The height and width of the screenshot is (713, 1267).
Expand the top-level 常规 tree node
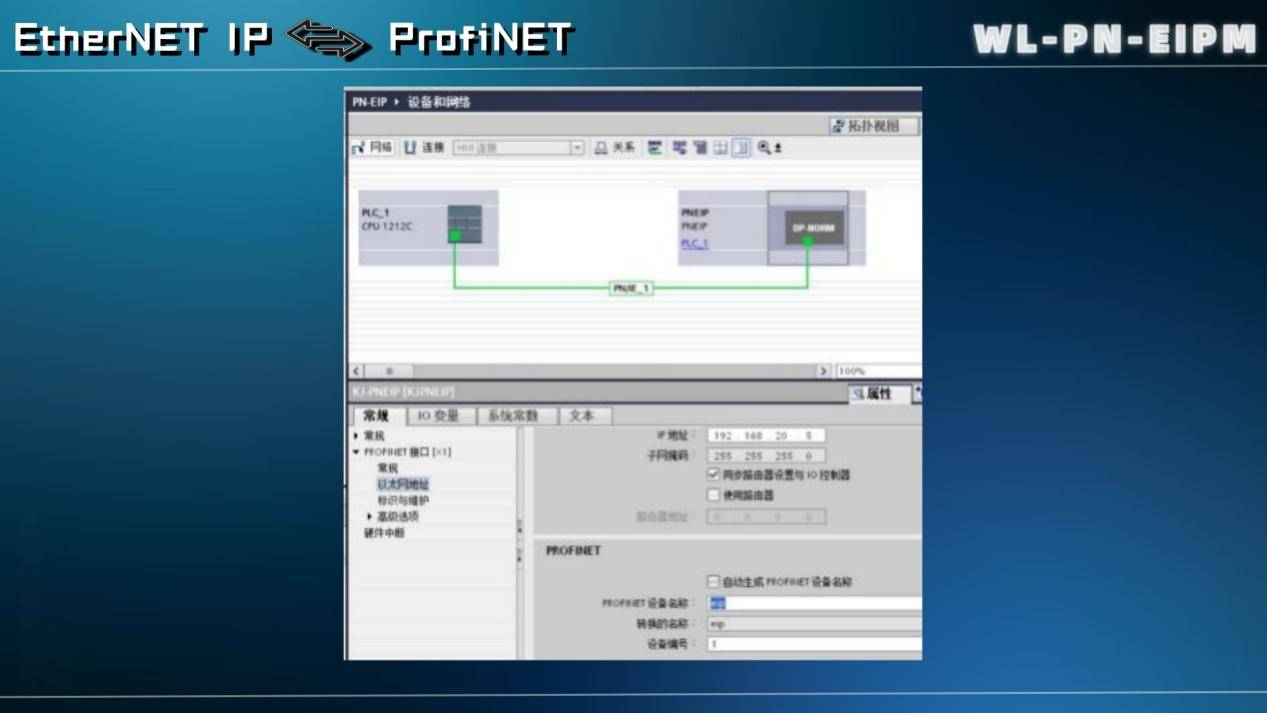356,436
